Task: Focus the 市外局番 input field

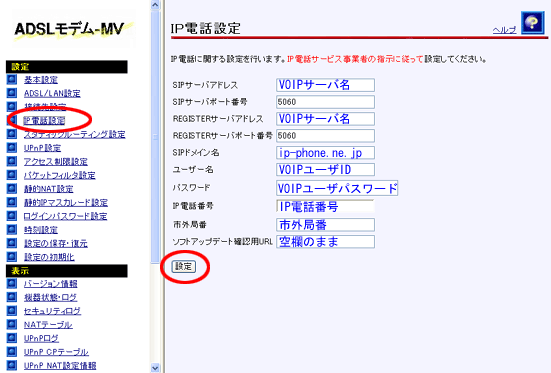Action: coord(325,225)
